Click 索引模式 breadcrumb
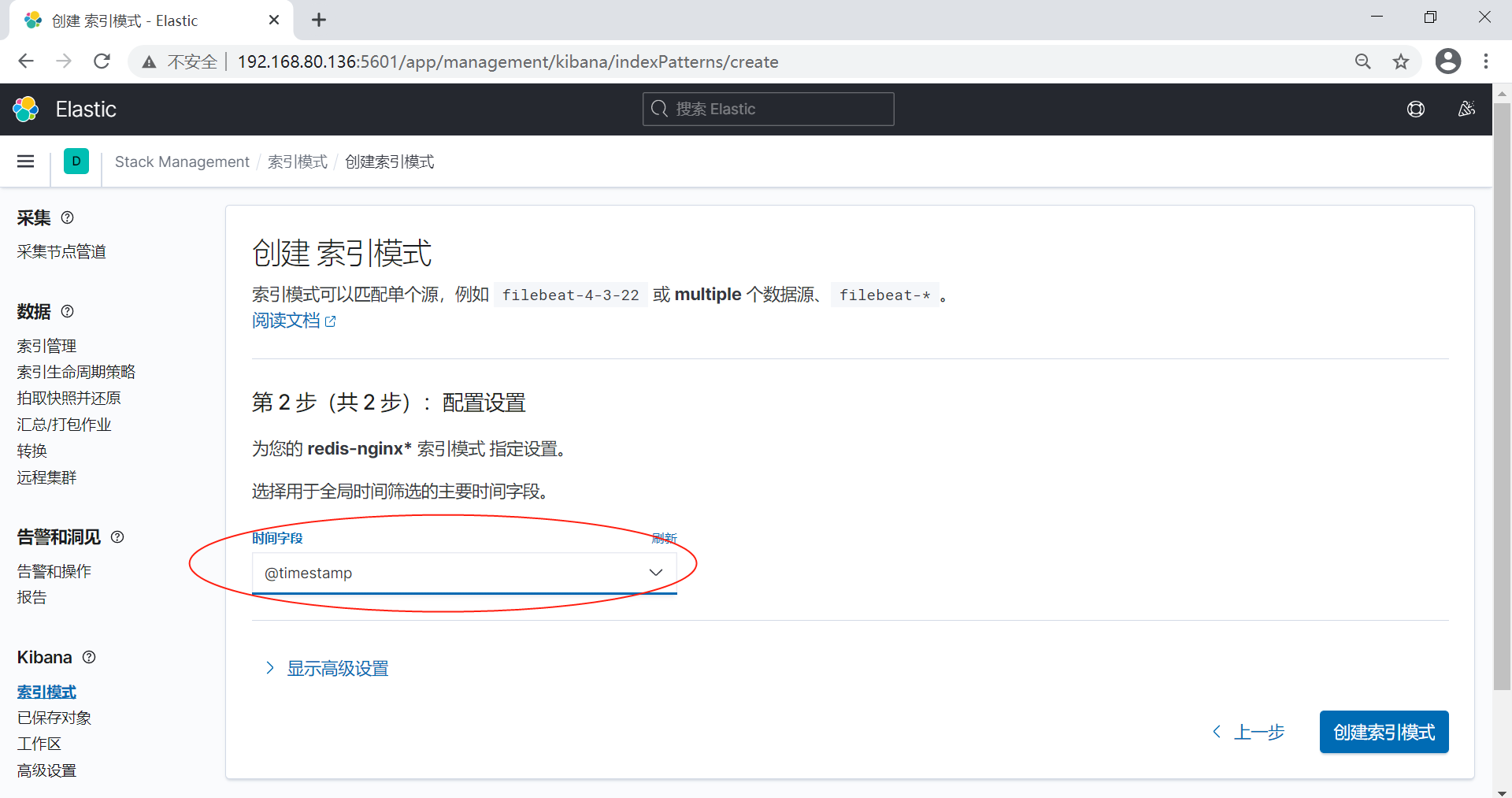The height and width of the screenshot is (798, 1512). [x=298, y=161]
